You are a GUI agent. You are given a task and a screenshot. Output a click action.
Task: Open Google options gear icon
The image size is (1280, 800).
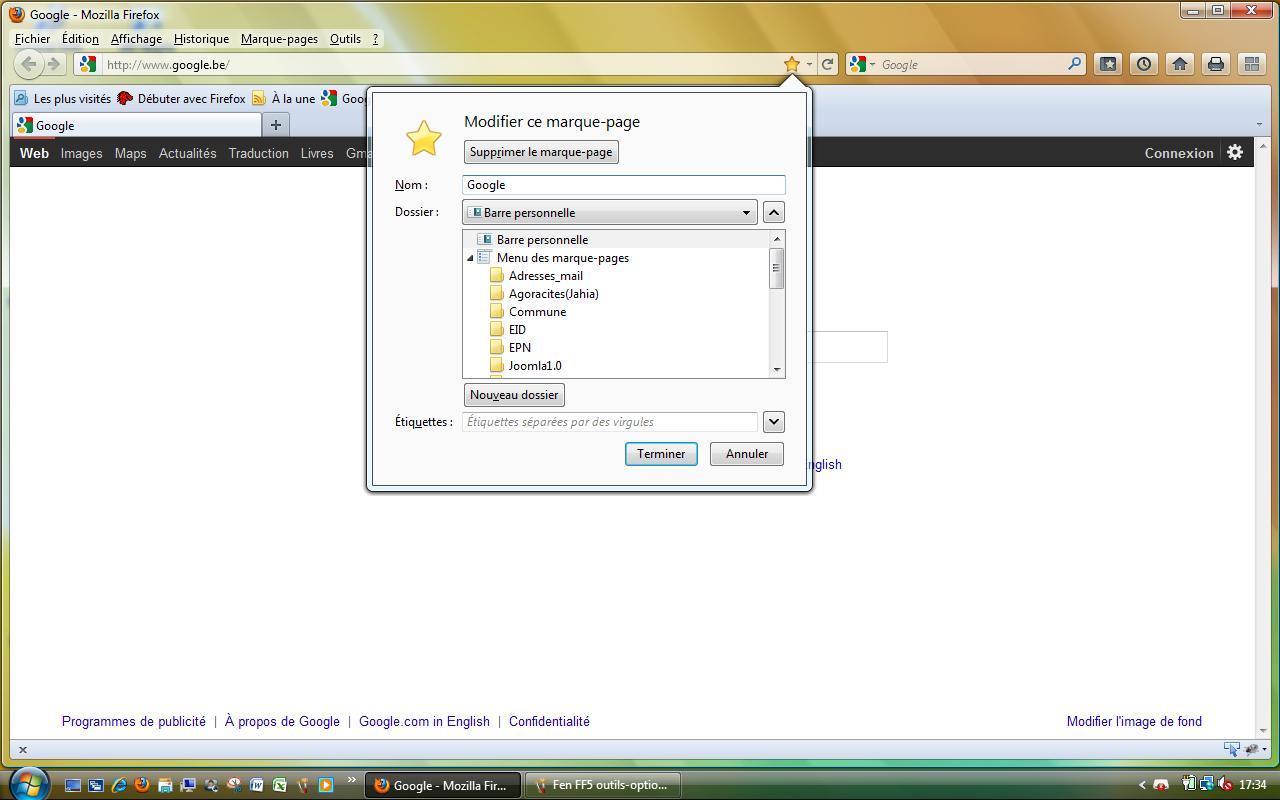pos(1235,152)
